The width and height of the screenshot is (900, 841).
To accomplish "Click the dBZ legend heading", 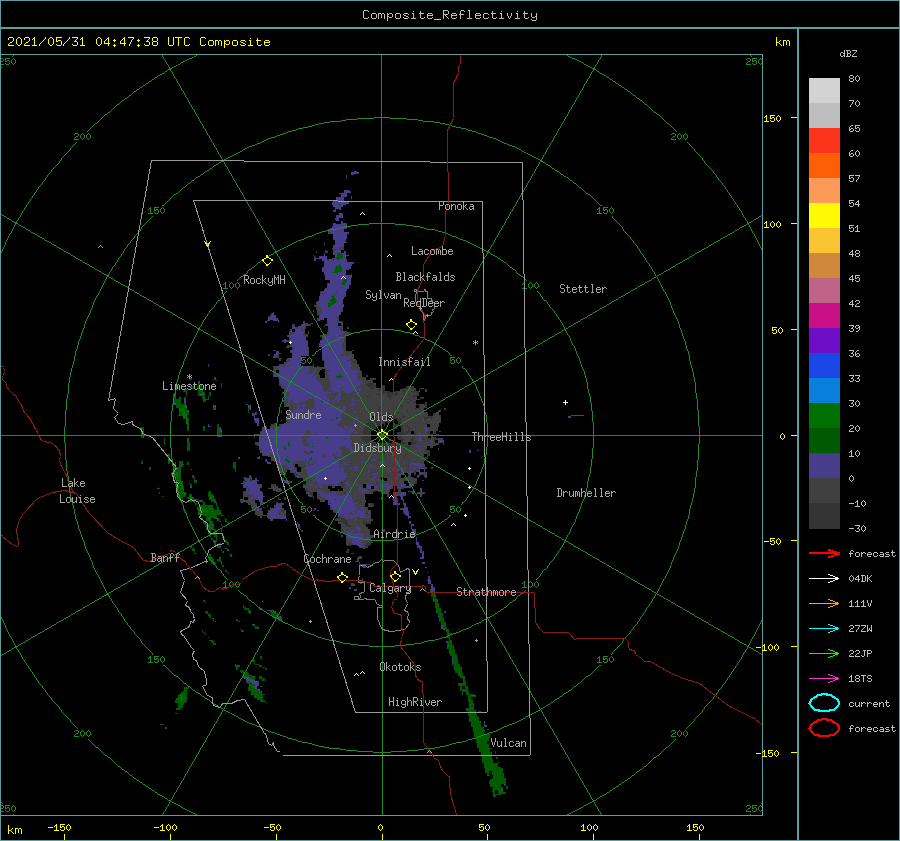I will click(x=848, y=53).
